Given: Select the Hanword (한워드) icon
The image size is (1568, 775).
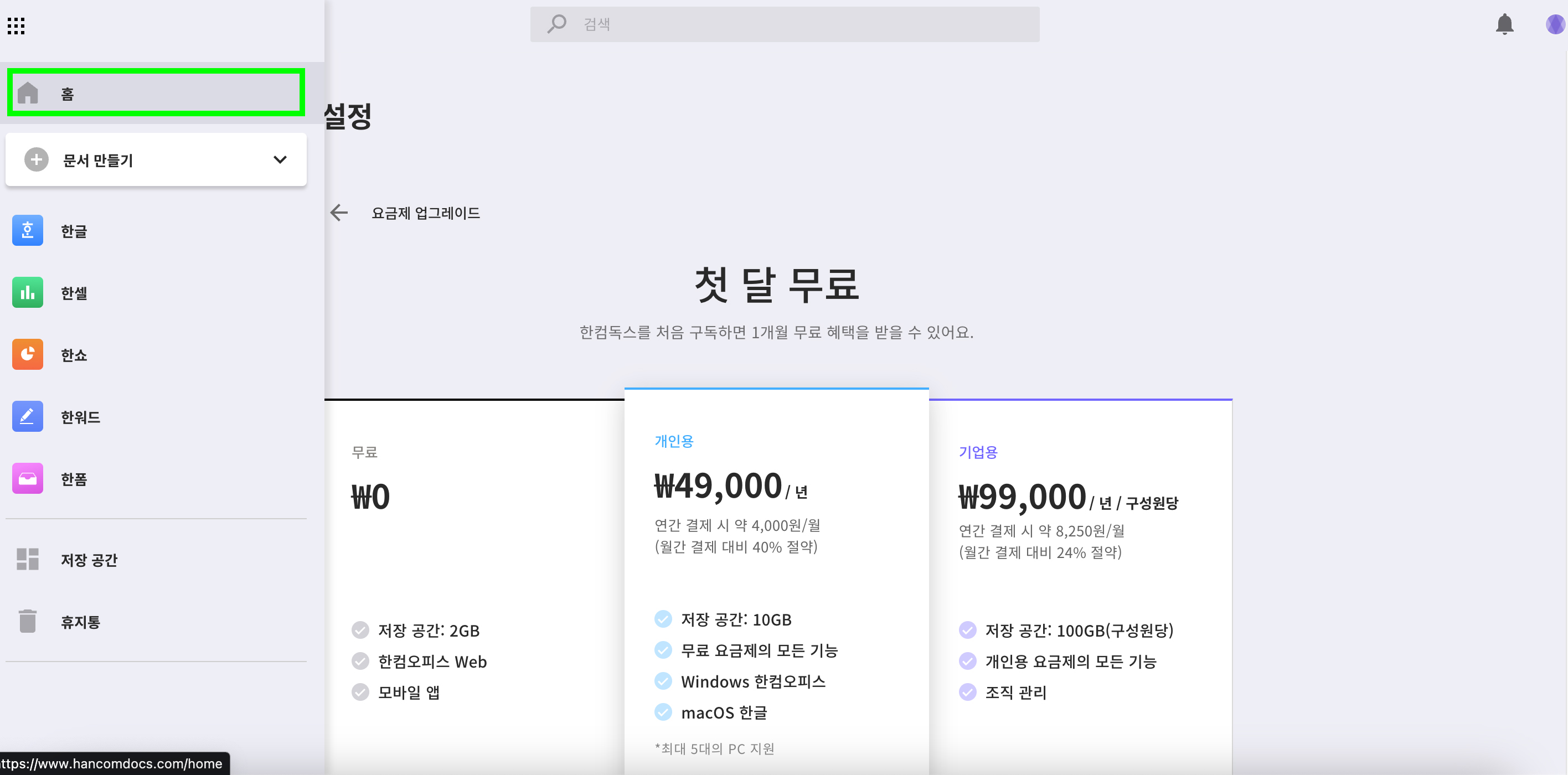Looking at the screenshot, I should (27, 416).
